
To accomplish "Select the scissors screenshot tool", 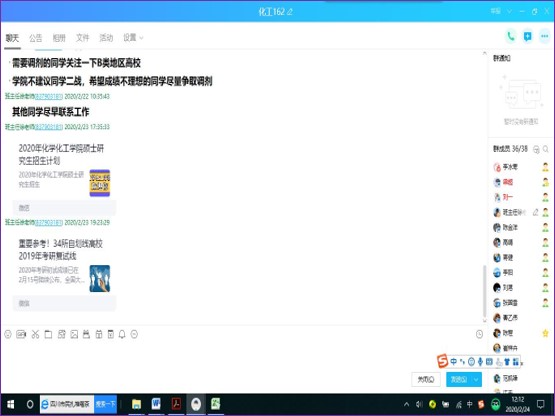I will (35, 334).
